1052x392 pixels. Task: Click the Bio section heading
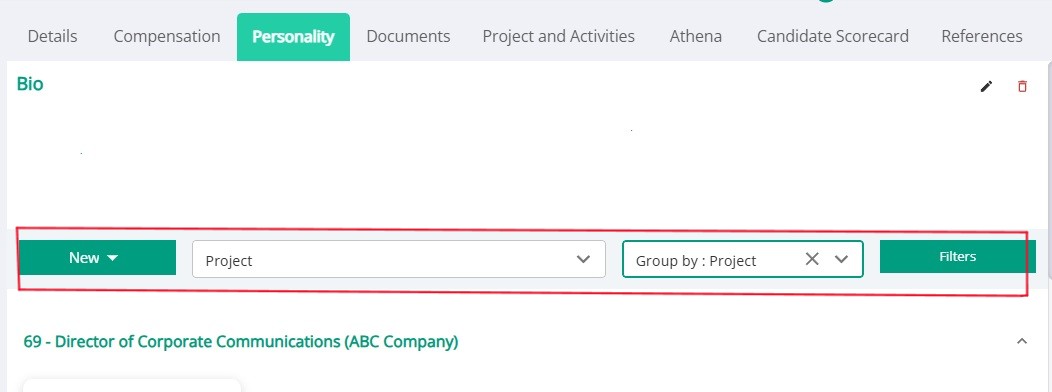tap(30, 84)
